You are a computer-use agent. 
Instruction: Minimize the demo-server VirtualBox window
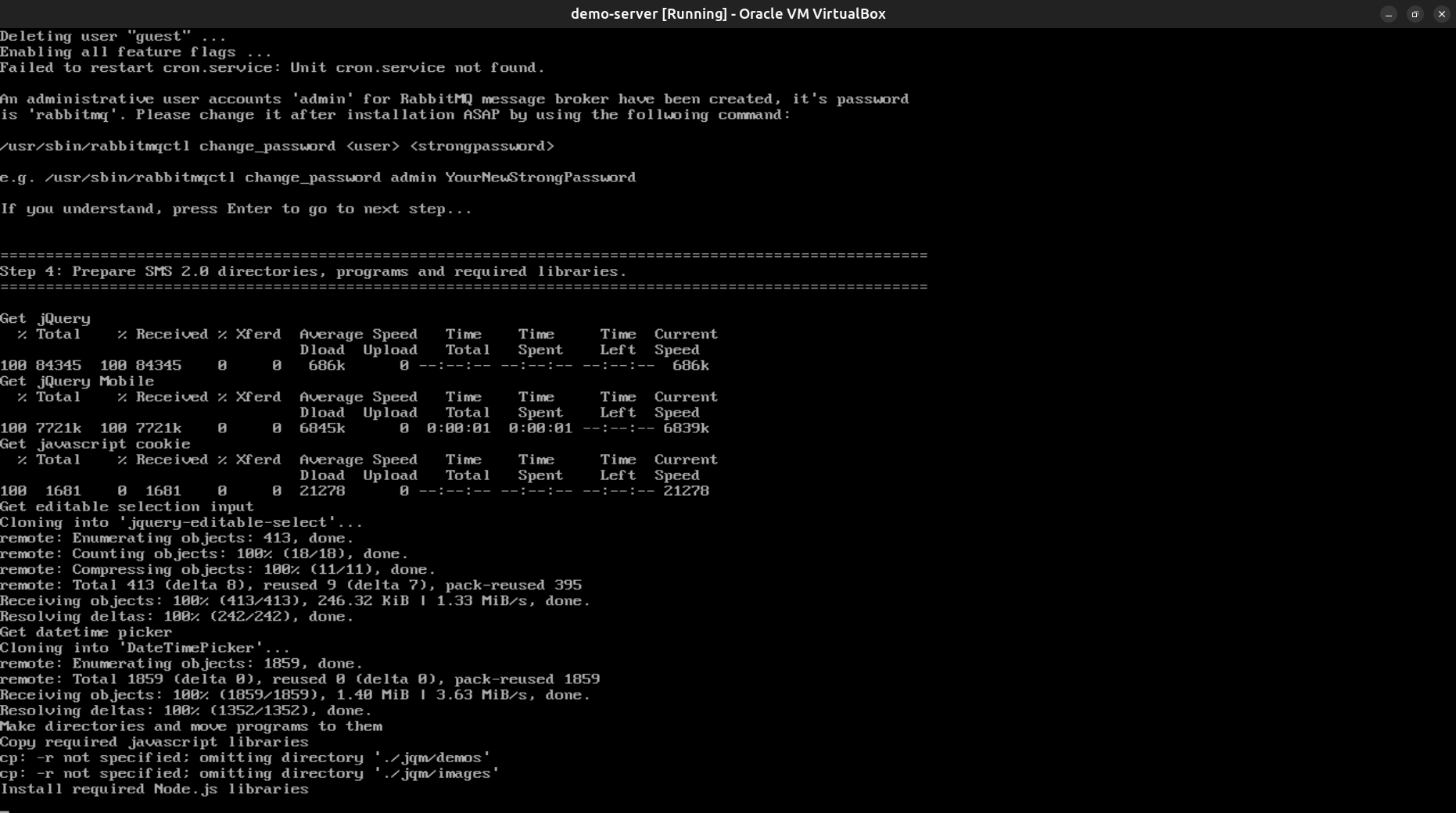tap(1389, 14)
